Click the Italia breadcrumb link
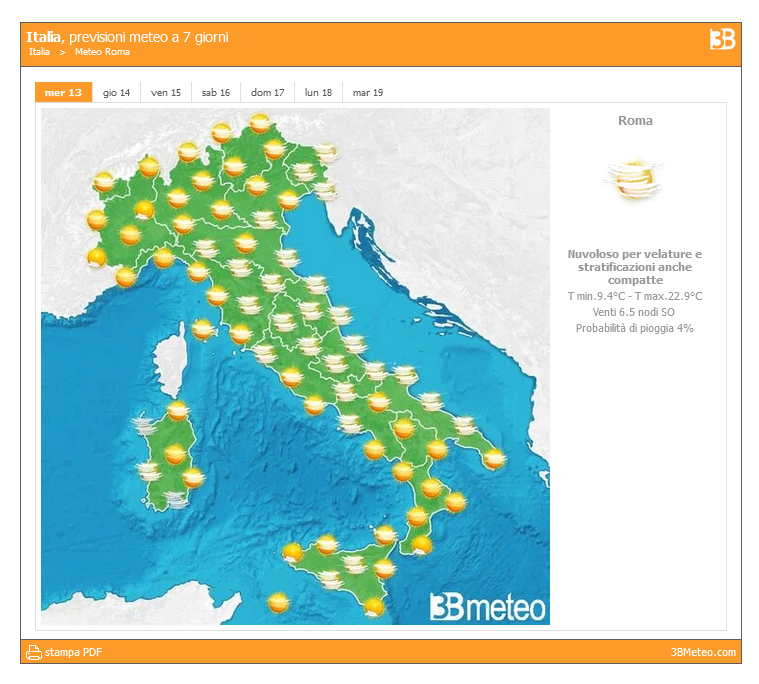 (39, 52)
